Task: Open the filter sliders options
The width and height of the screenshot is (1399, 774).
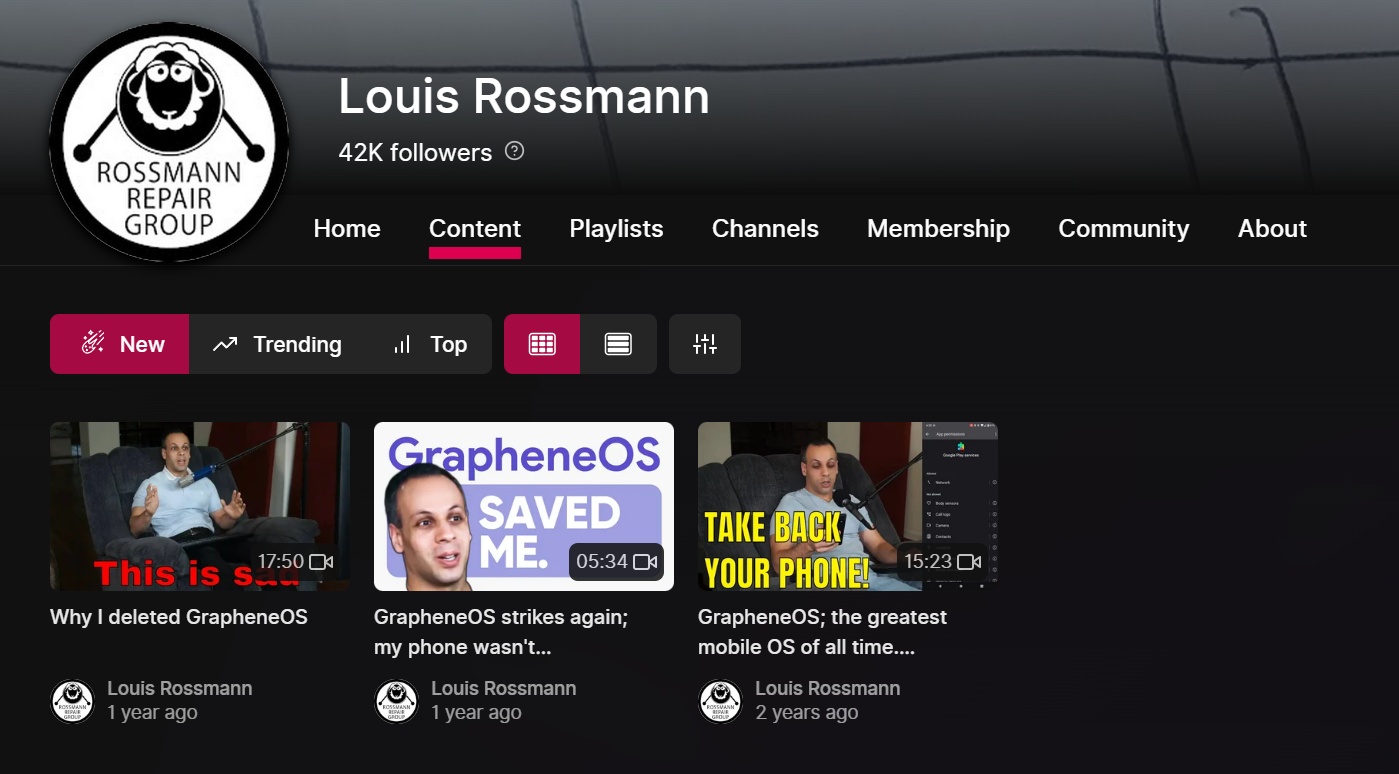Action: tap(705, 344)
